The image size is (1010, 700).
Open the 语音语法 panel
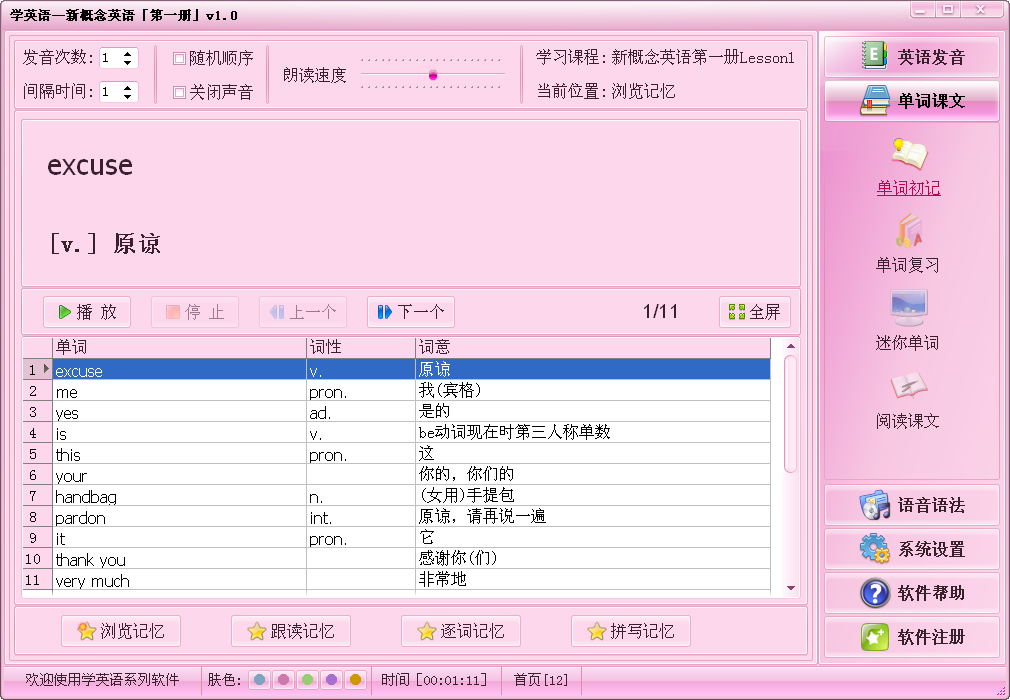911,505
